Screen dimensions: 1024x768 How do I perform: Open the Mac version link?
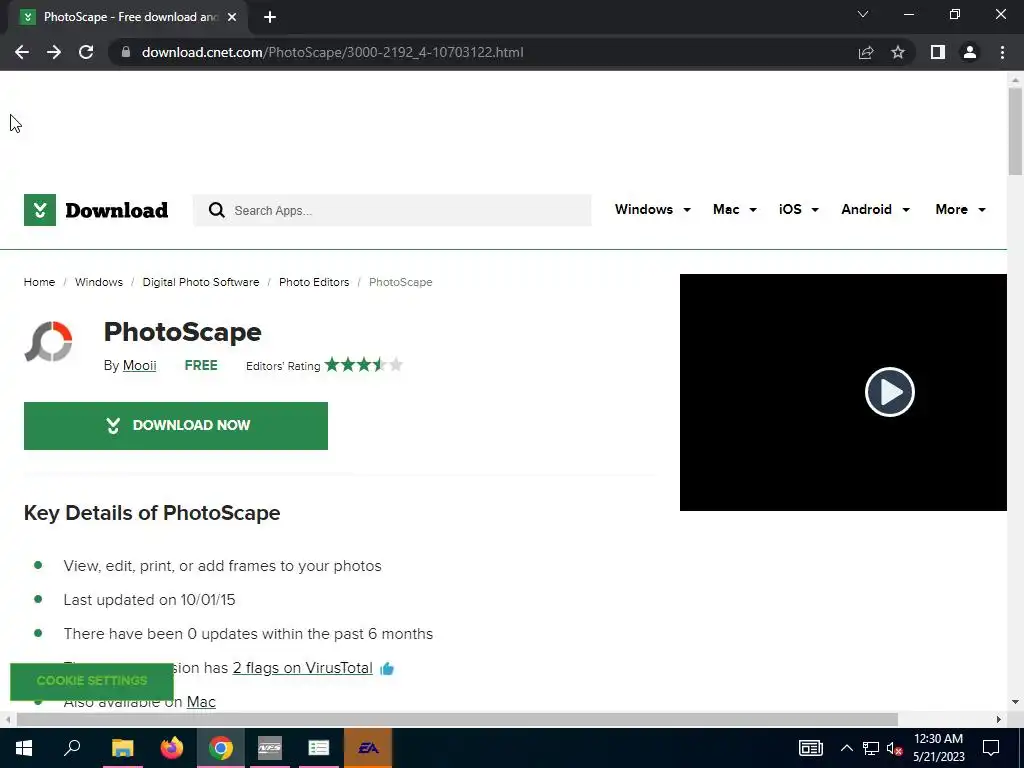tap(201, 702)
